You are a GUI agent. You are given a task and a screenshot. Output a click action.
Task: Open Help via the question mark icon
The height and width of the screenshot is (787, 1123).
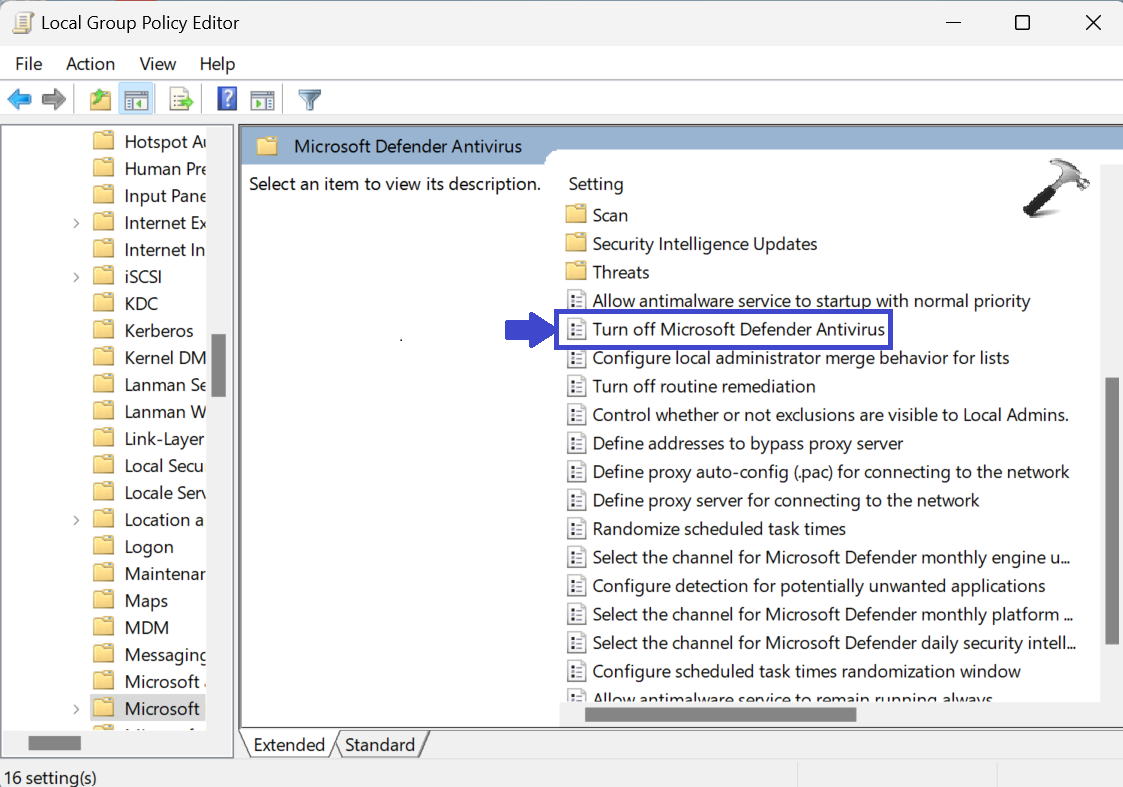[x=227, y=99]
